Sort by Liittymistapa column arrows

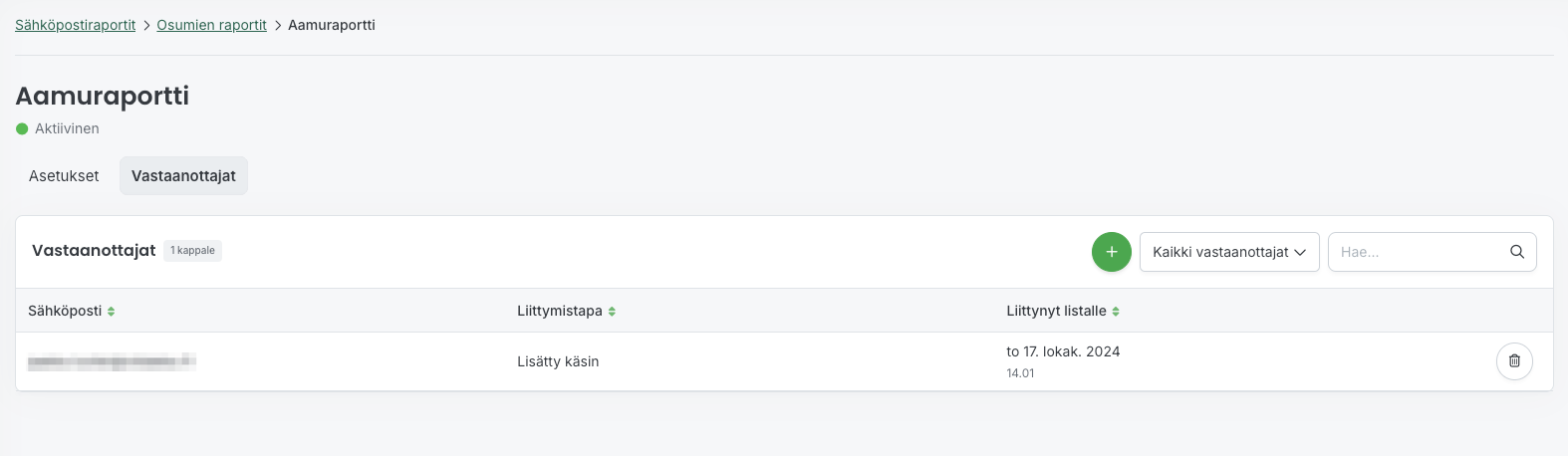(612, 312)
